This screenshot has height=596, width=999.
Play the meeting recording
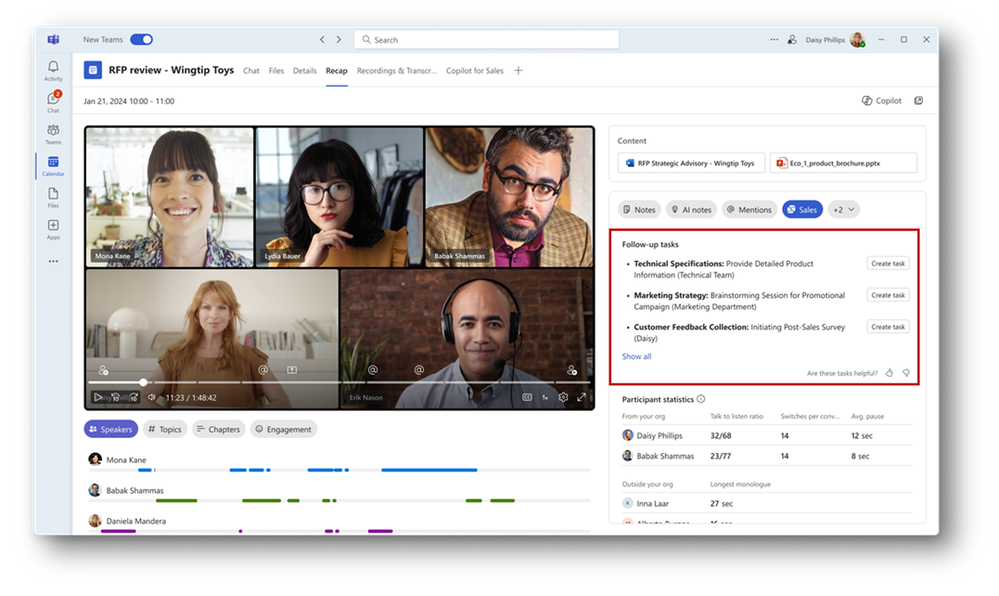pos(98,397)
